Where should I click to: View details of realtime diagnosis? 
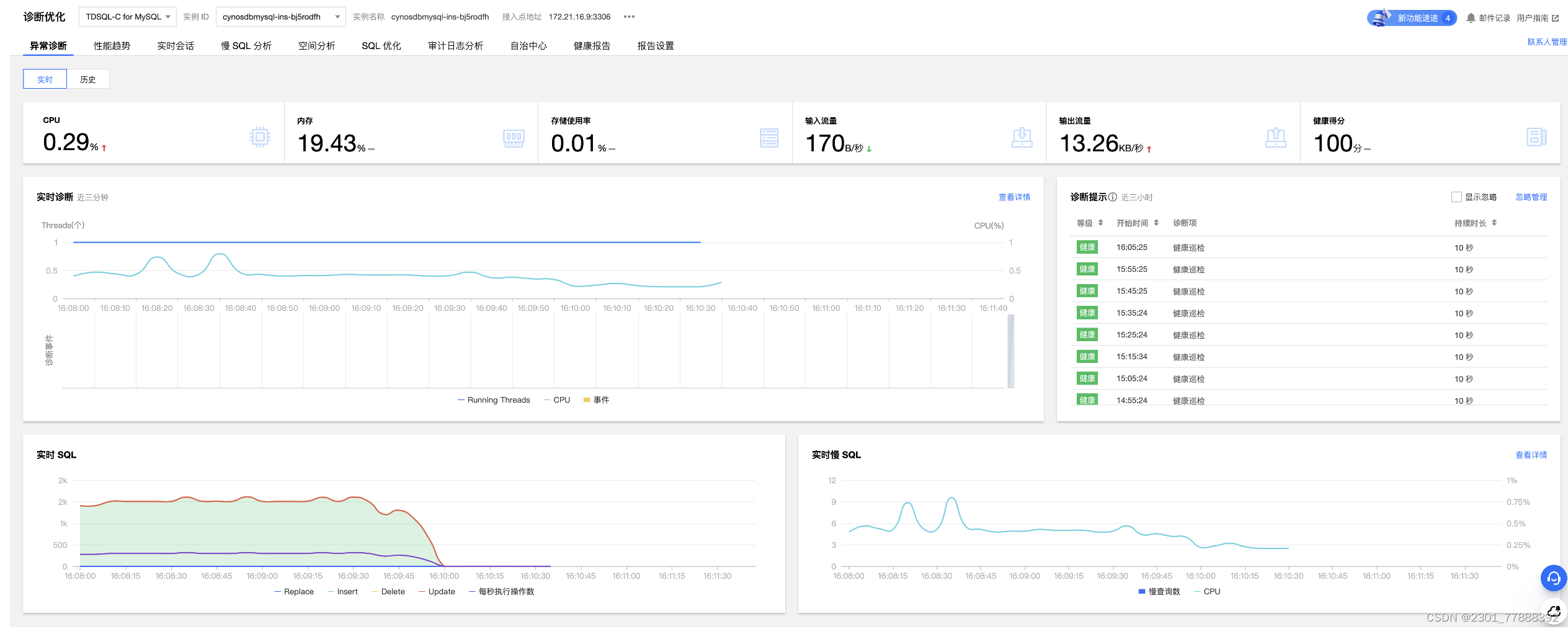(x=1014, y=197)
